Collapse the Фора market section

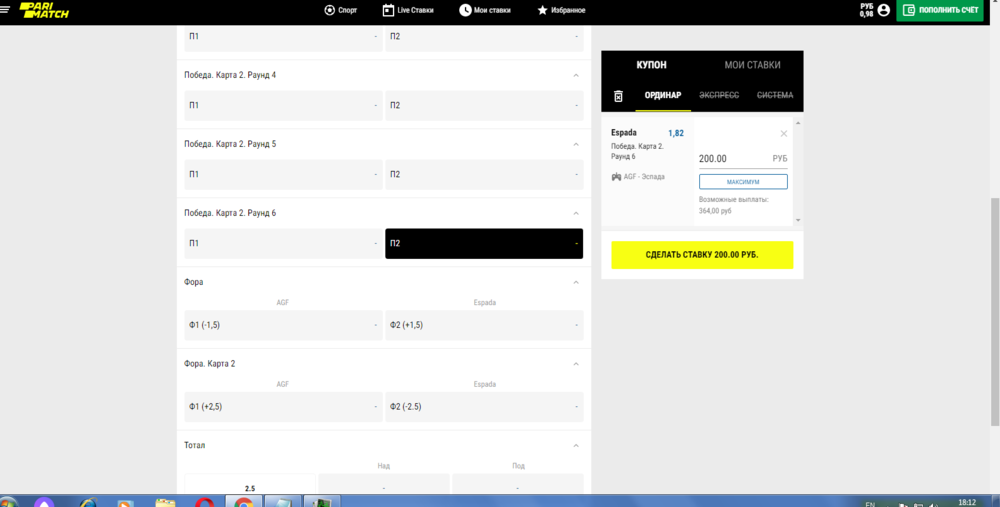[x=576, y=282]
